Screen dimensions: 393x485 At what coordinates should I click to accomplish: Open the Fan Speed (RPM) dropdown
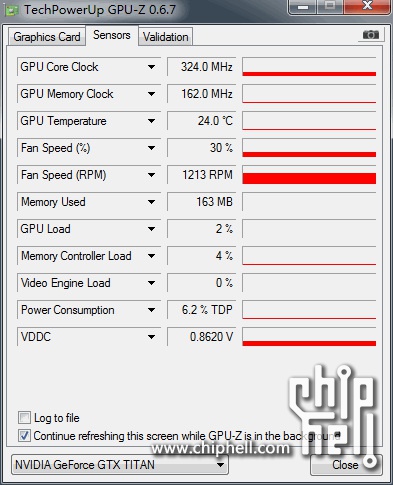151,175
